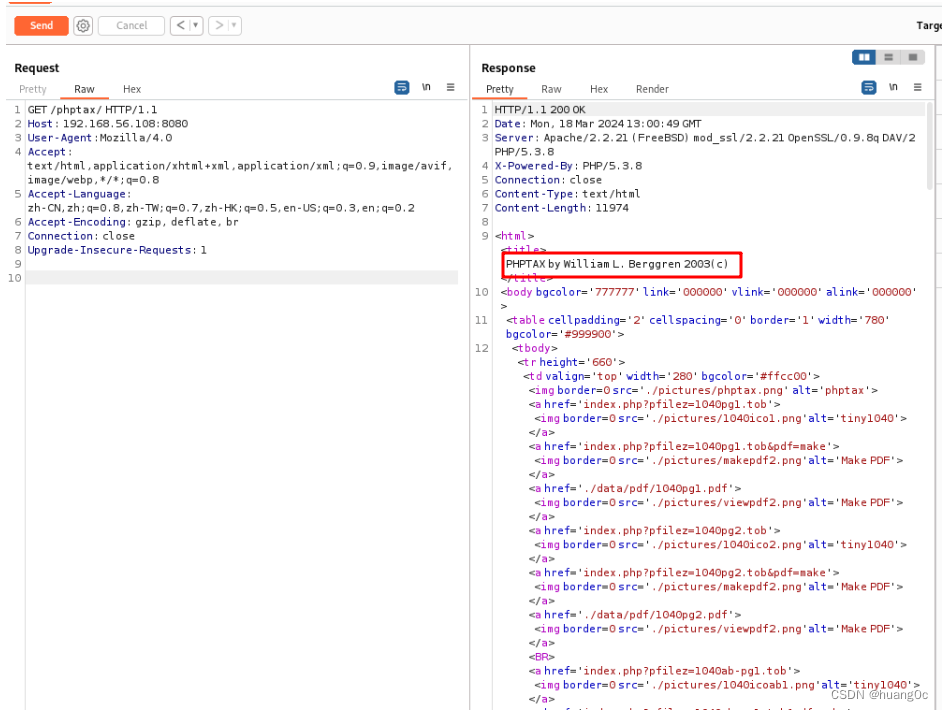Viewport: 943px width, 711px height.
Task: Select the Request Hex tab
Action: (x=132, y=89)
